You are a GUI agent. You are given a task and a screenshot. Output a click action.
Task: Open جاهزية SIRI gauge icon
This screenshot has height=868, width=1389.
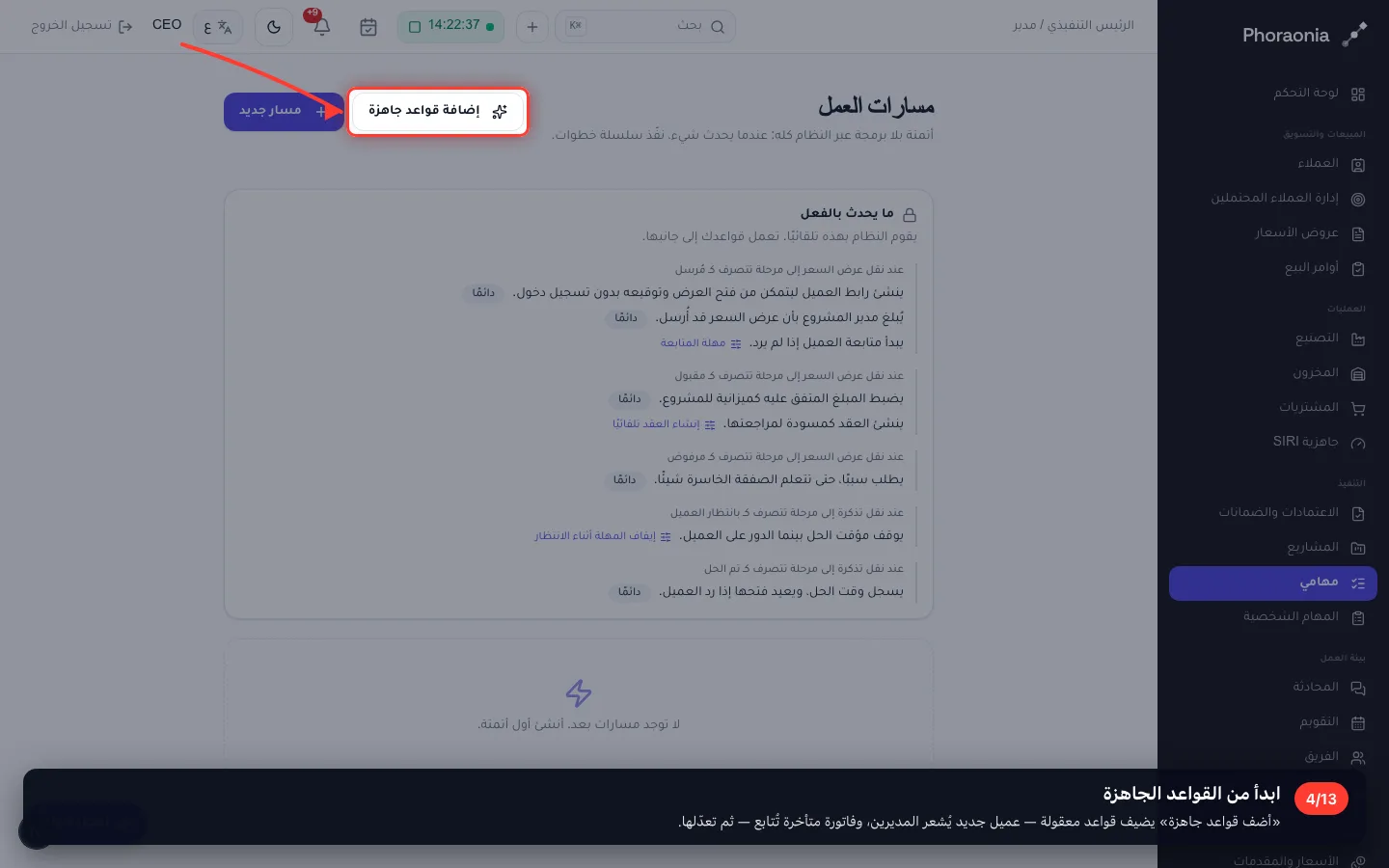(x=1358, y=443)
